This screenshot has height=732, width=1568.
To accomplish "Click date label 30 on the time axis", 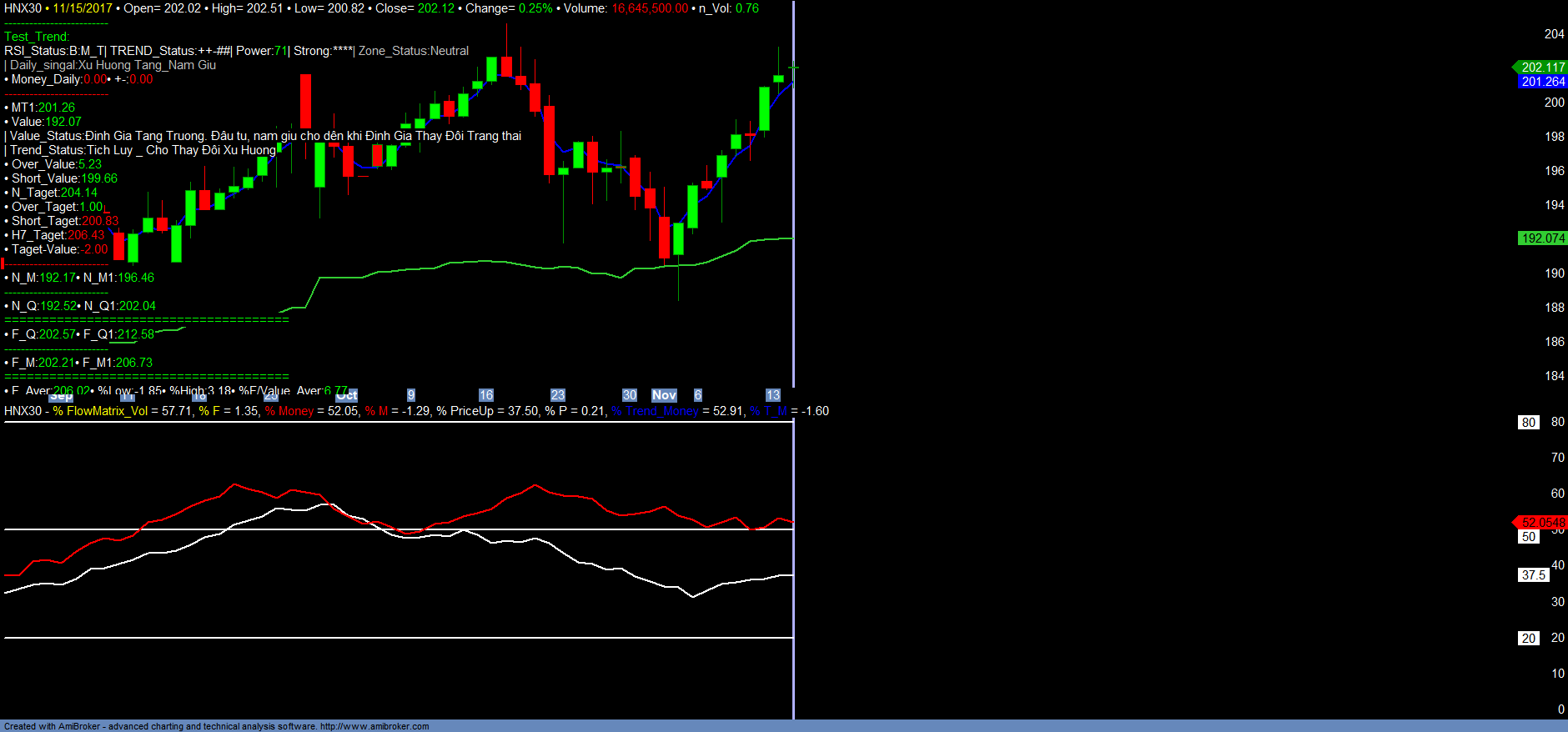I will (630, 395).
